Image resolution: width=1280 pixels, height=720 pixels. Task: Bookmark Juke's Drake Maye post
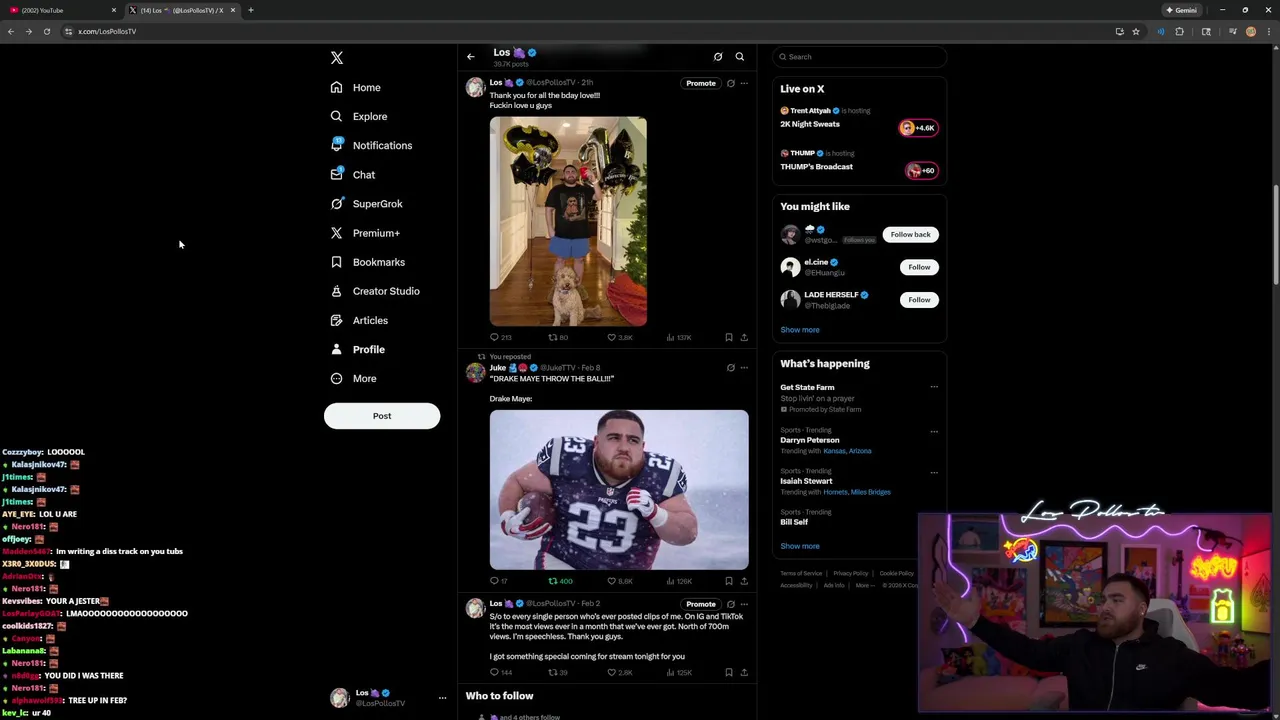point(729,581)
